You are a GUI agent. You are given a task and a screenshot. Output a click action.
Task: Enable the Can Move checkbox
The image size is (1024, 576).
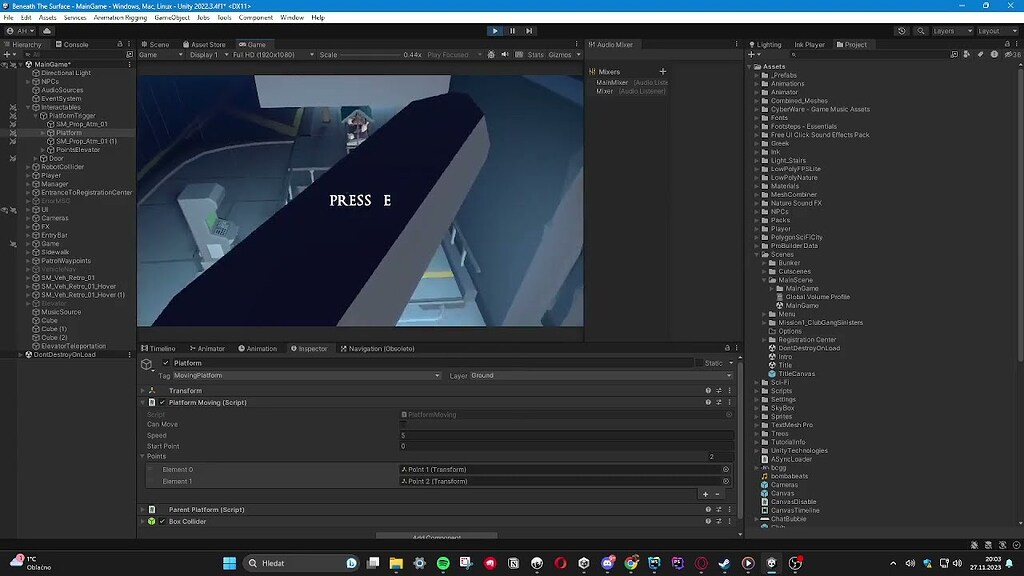coord(403,424)
